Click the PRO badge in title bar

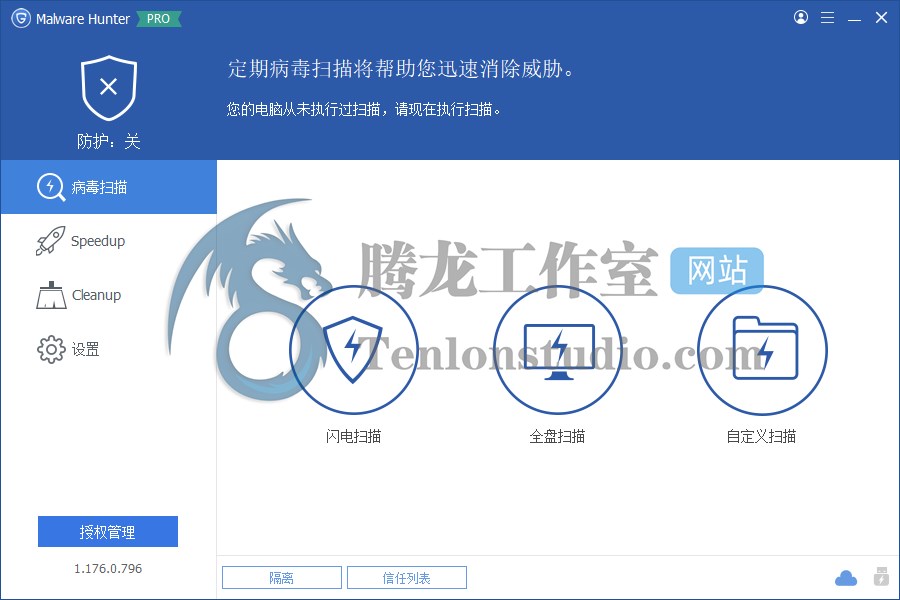click(x=158, y=19)
